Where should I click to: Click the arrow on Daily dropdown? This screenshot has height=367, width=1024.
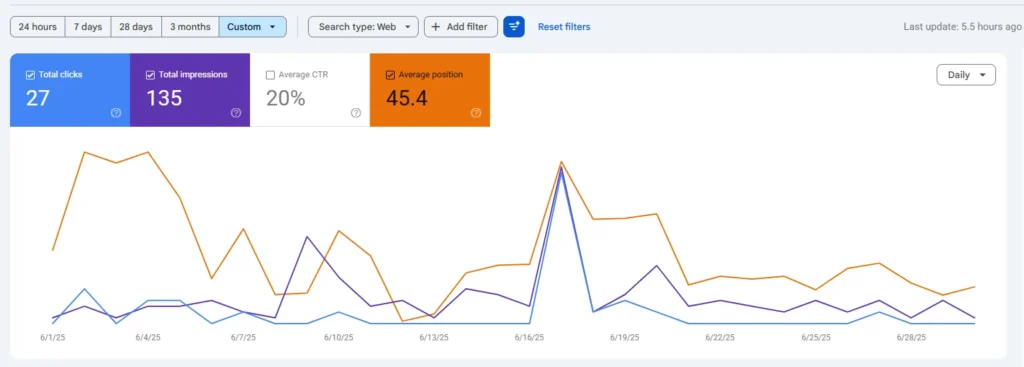pos(983,75)
